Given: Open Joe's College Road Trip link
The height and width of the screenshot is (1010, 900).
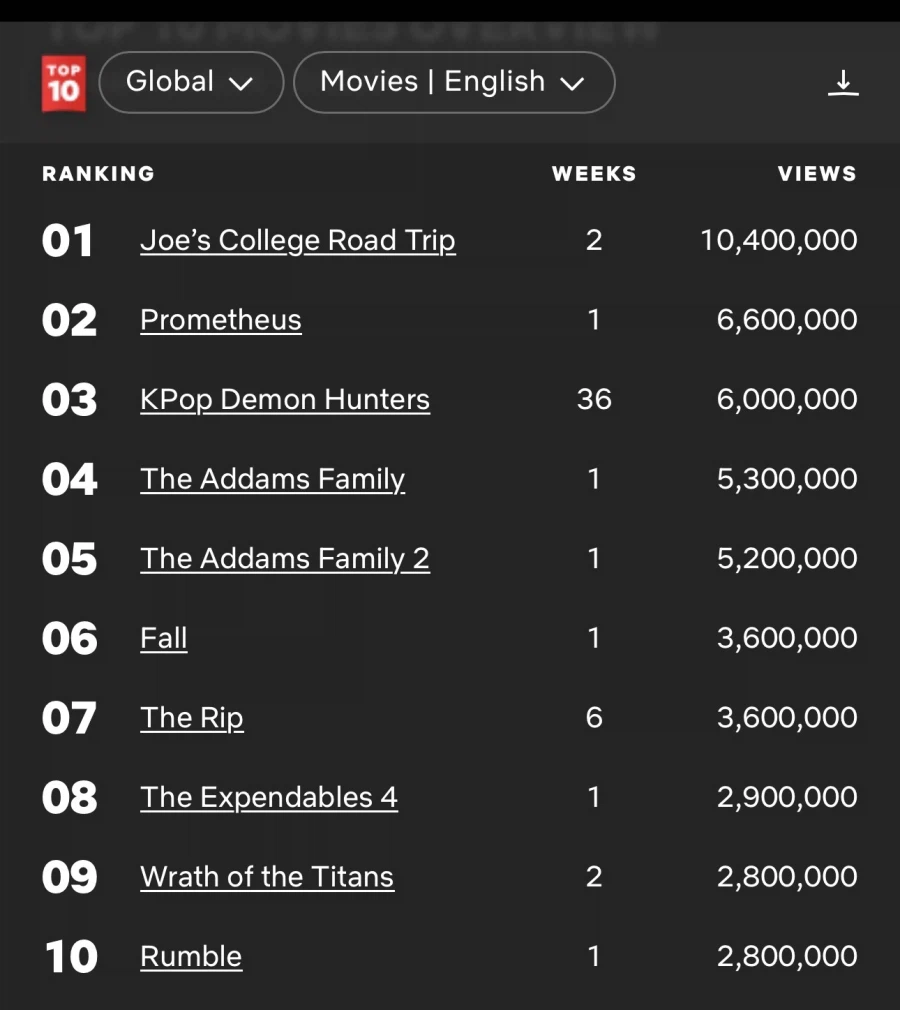Looking at the screenshot, I should (x=297, y=241).
